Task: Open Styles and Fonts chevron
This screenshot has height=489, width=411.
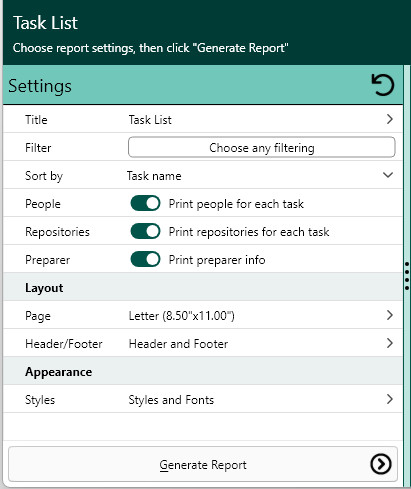Action: point(390,399)
